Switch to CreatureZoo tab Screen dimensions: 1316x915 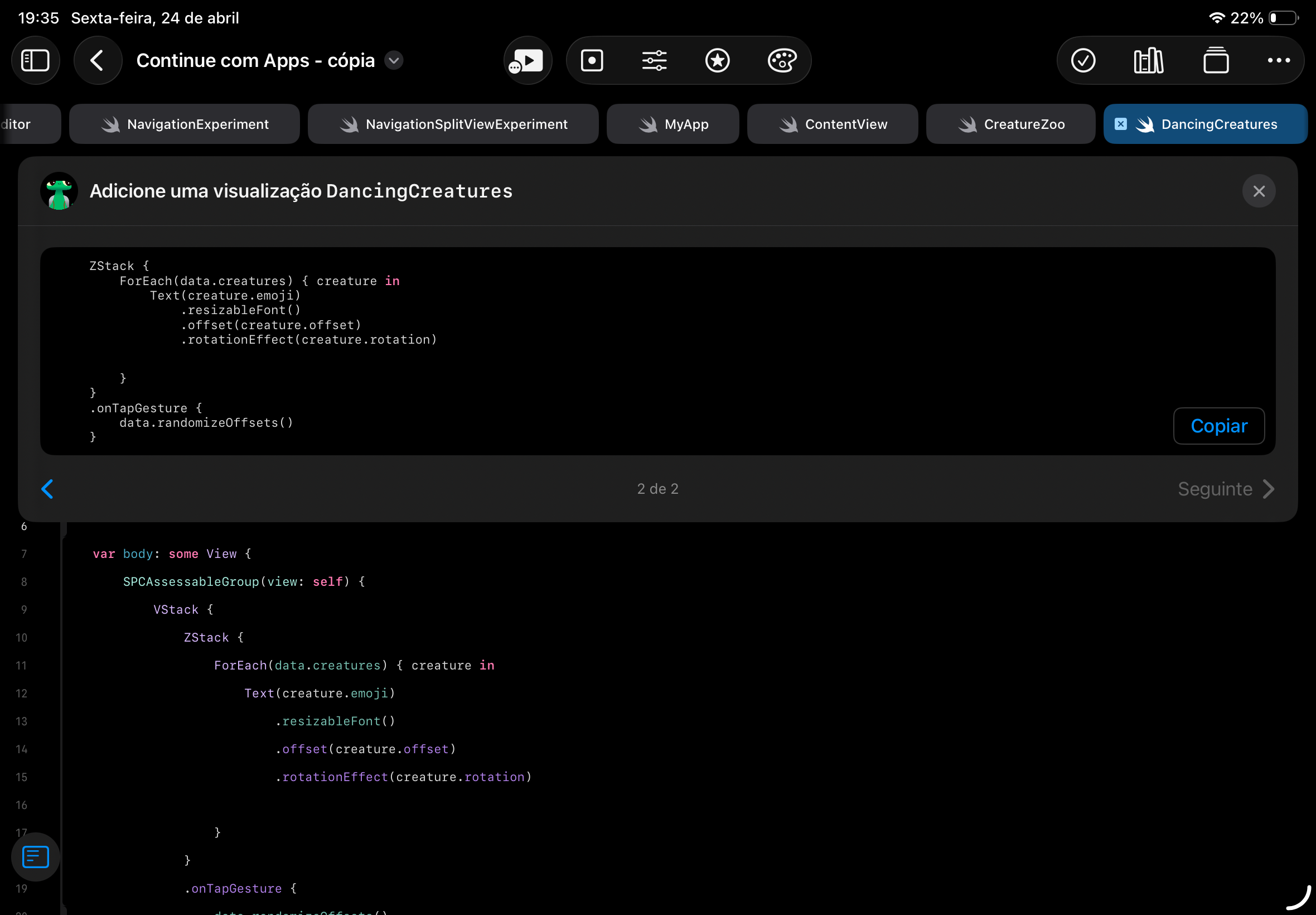1010,124
